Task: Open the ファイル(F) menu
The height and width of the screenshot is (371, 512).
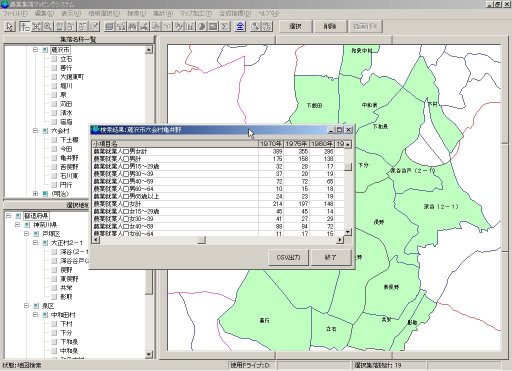Action: click(15, 13)
